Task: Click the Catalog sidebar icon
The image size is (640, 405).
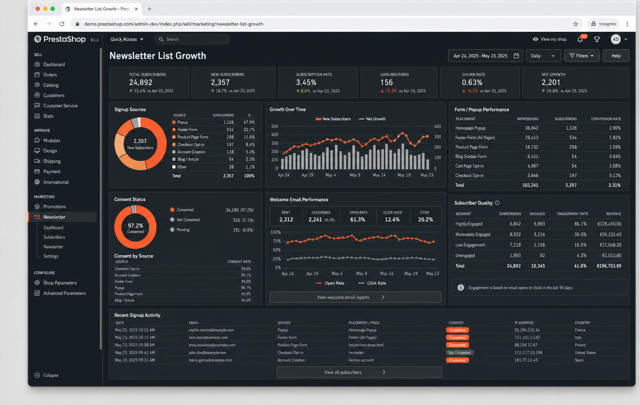Action: [37, 85]
